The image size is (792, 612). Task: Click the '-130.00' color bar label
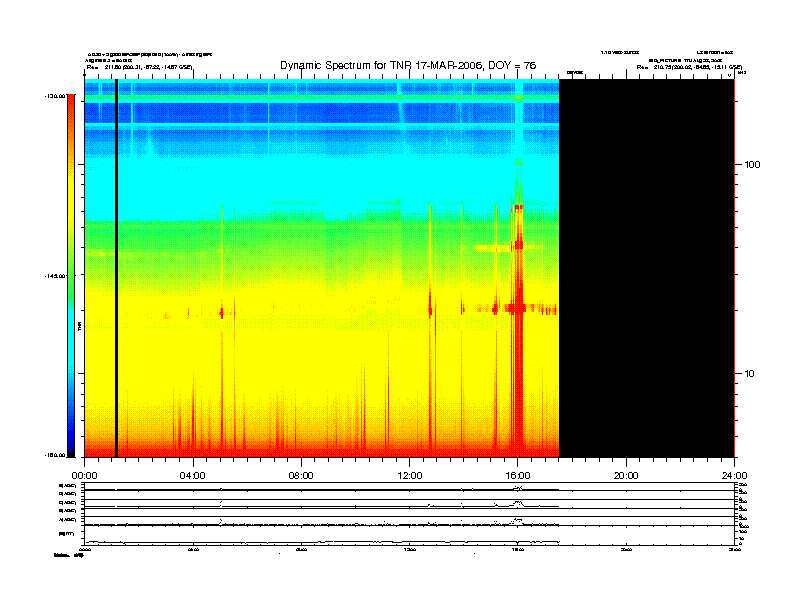click(x=55, y=96)
